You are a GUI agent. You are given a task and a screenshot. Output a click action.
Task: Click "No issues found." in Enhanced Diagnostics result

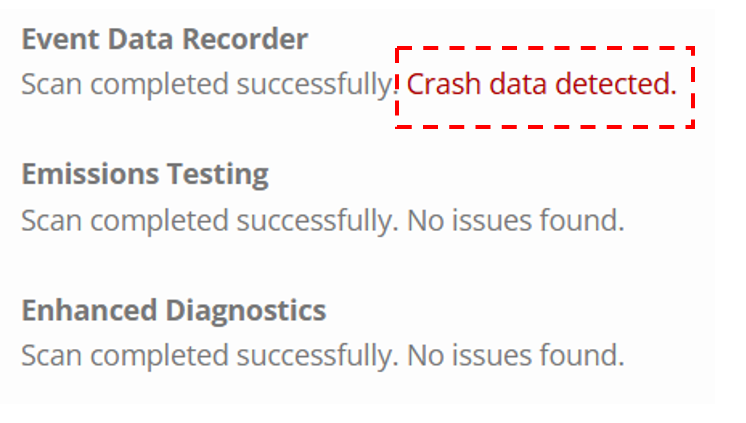516,355
